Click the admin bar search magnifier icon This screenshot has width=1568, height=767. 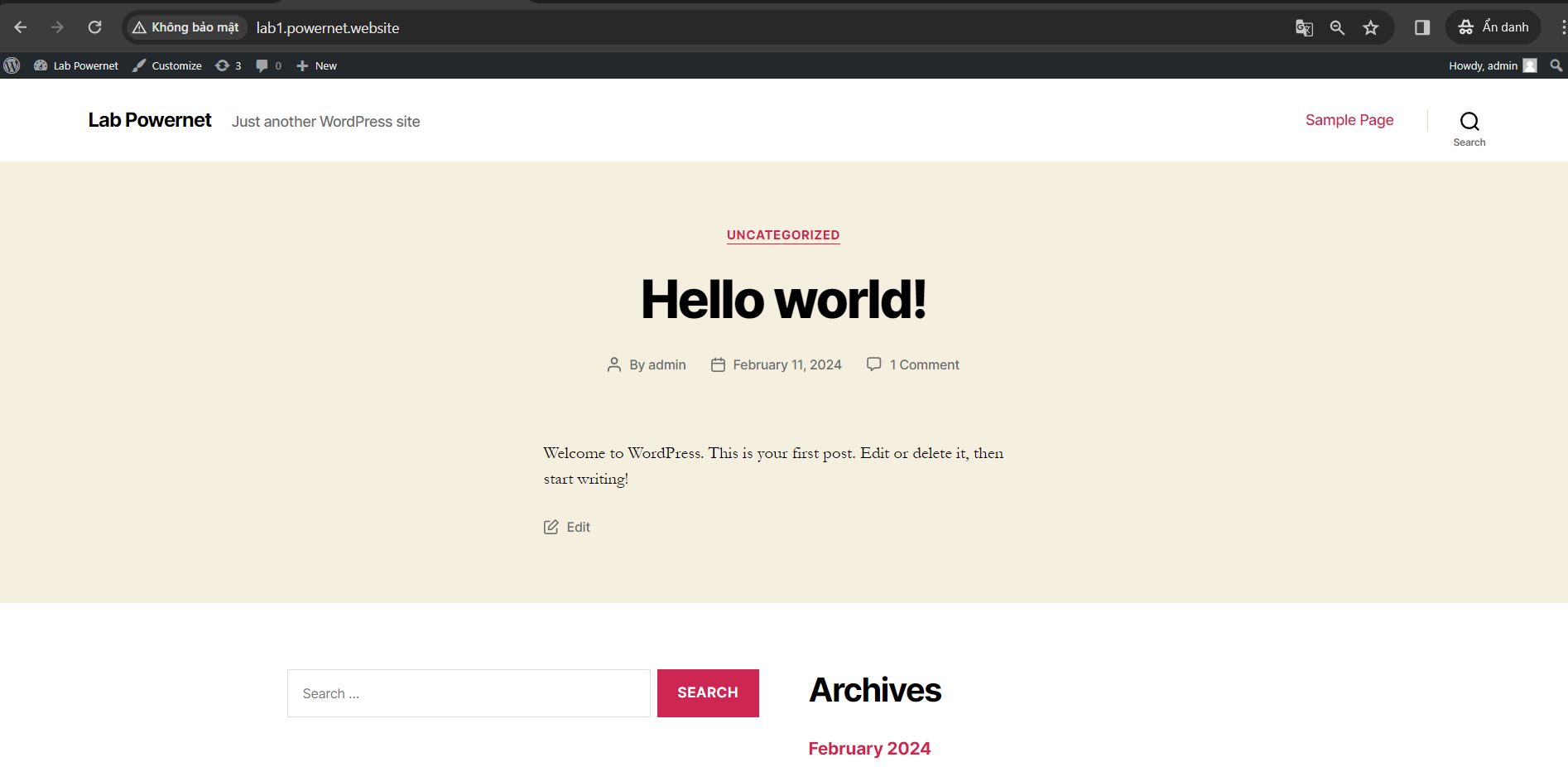(x=1556, y=65)
